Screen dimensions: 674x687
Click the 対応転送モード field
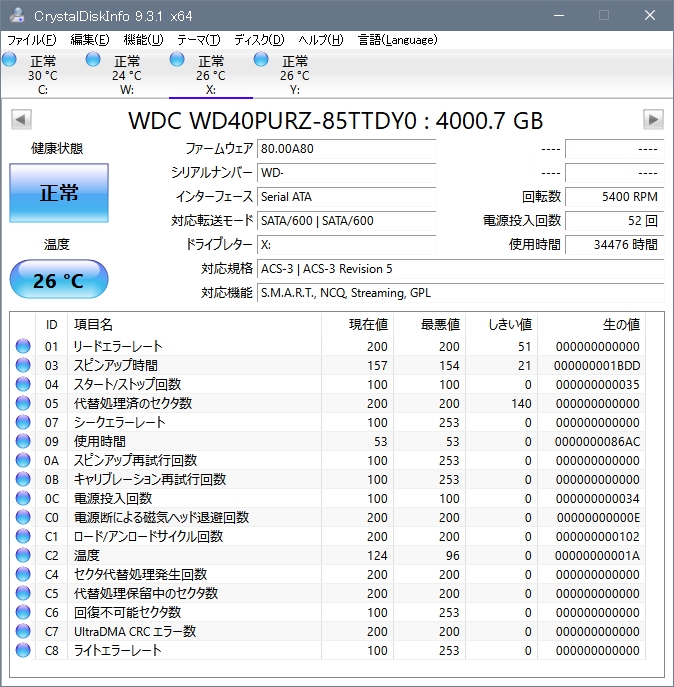(346, 221)
